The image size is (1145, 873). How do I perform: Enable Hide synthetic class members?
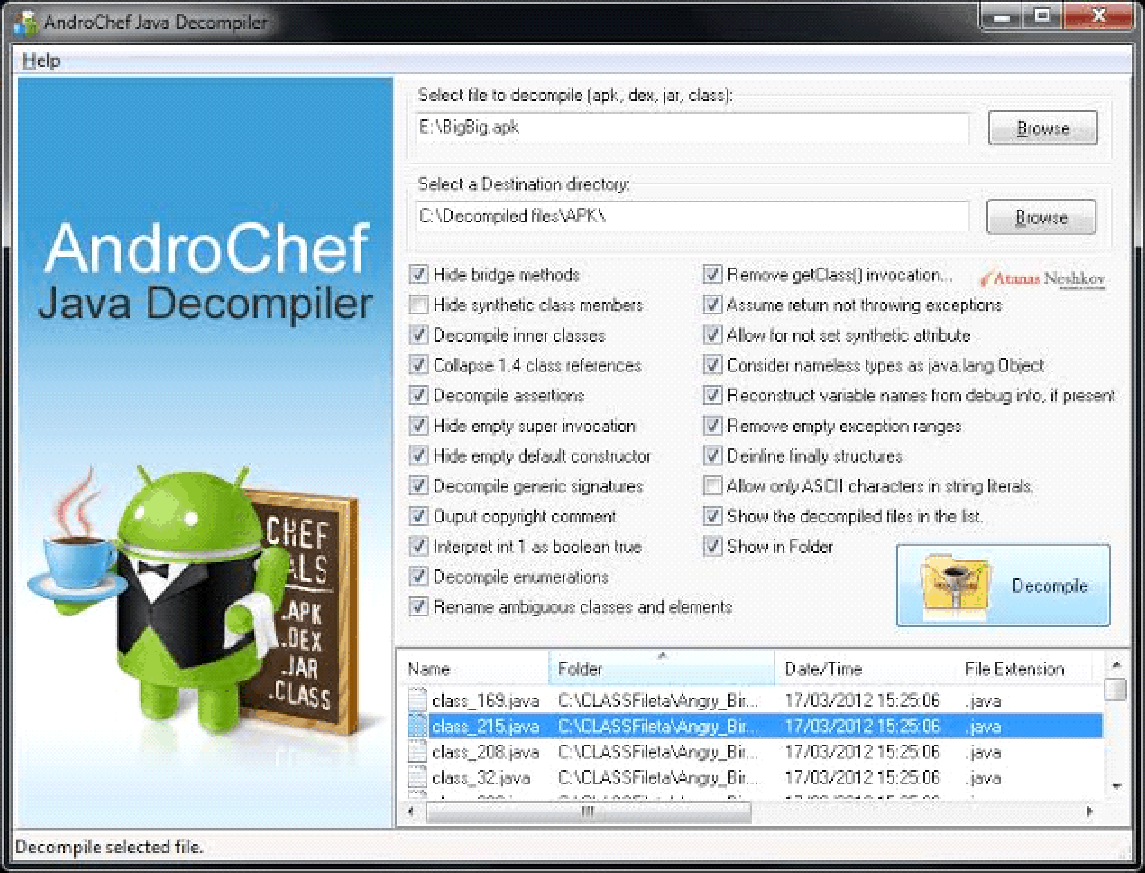418,304
